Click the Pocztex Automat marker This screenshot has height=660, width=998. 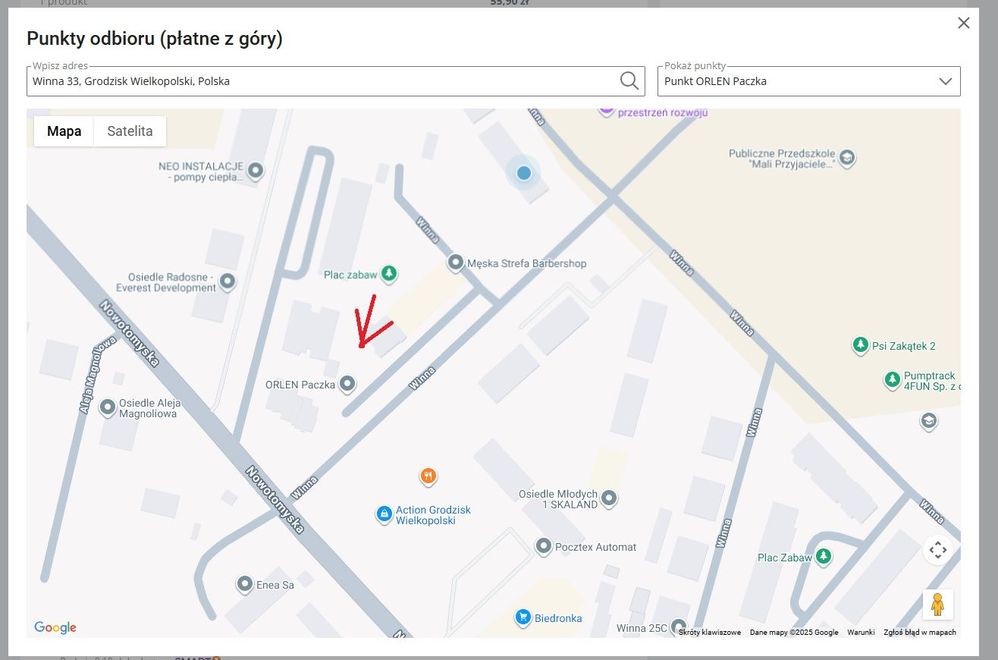(543, 546)
